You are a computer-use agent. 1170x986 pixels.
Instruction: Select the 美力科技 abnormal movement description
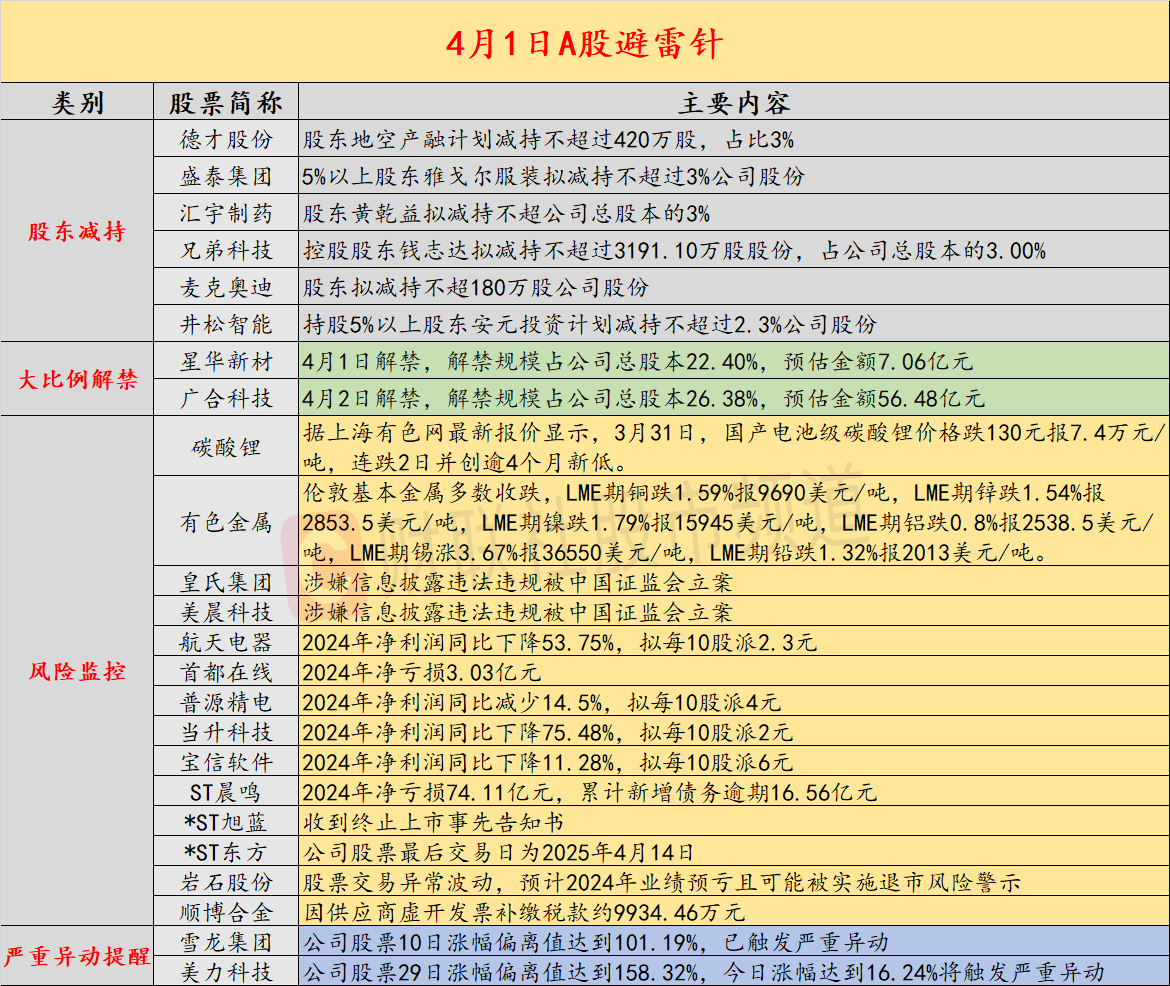733,972
